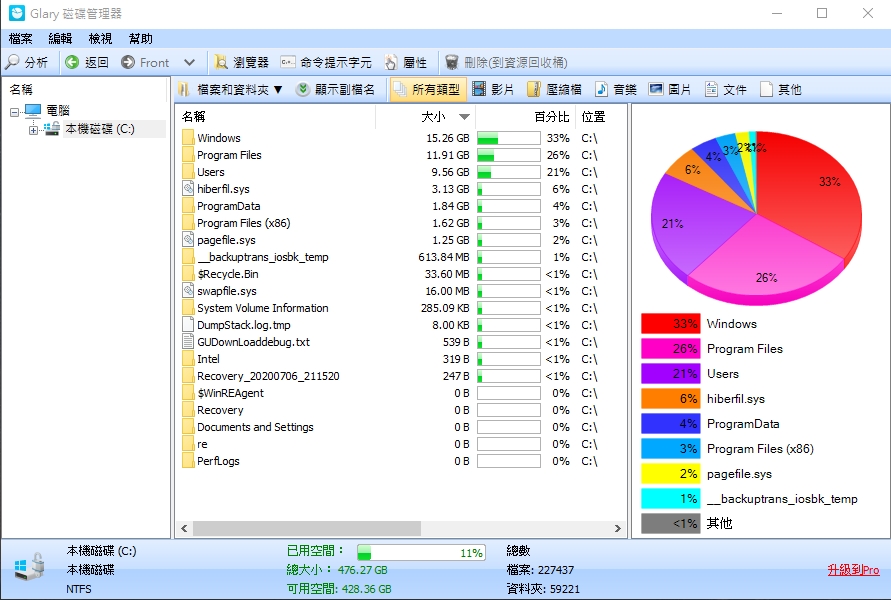Toggle the 所有類型 all types filter
The width and height of the screenshot is (891, 600).
coord(428,89)
